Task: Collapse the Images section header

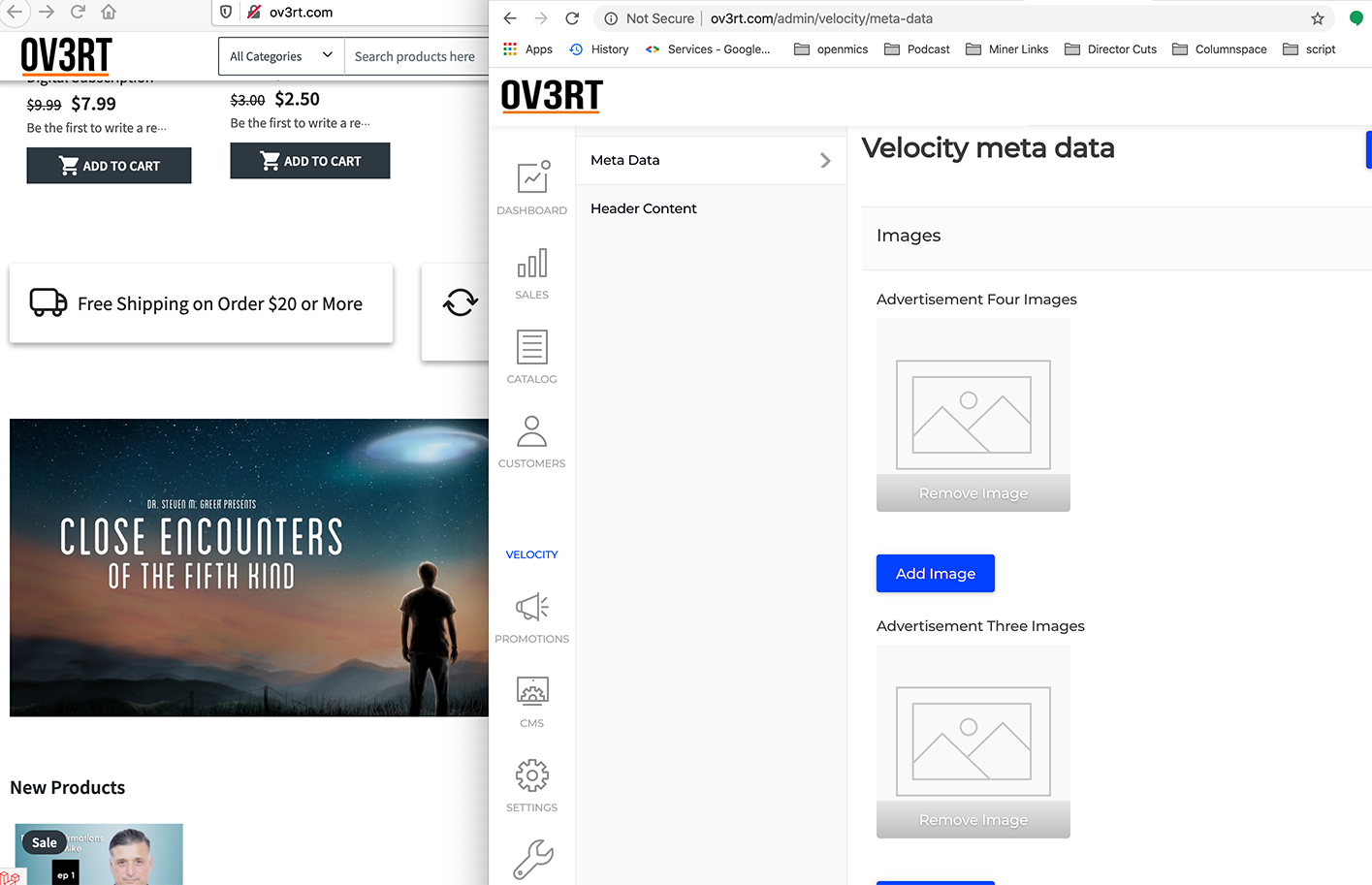Action: point(1117,237)
